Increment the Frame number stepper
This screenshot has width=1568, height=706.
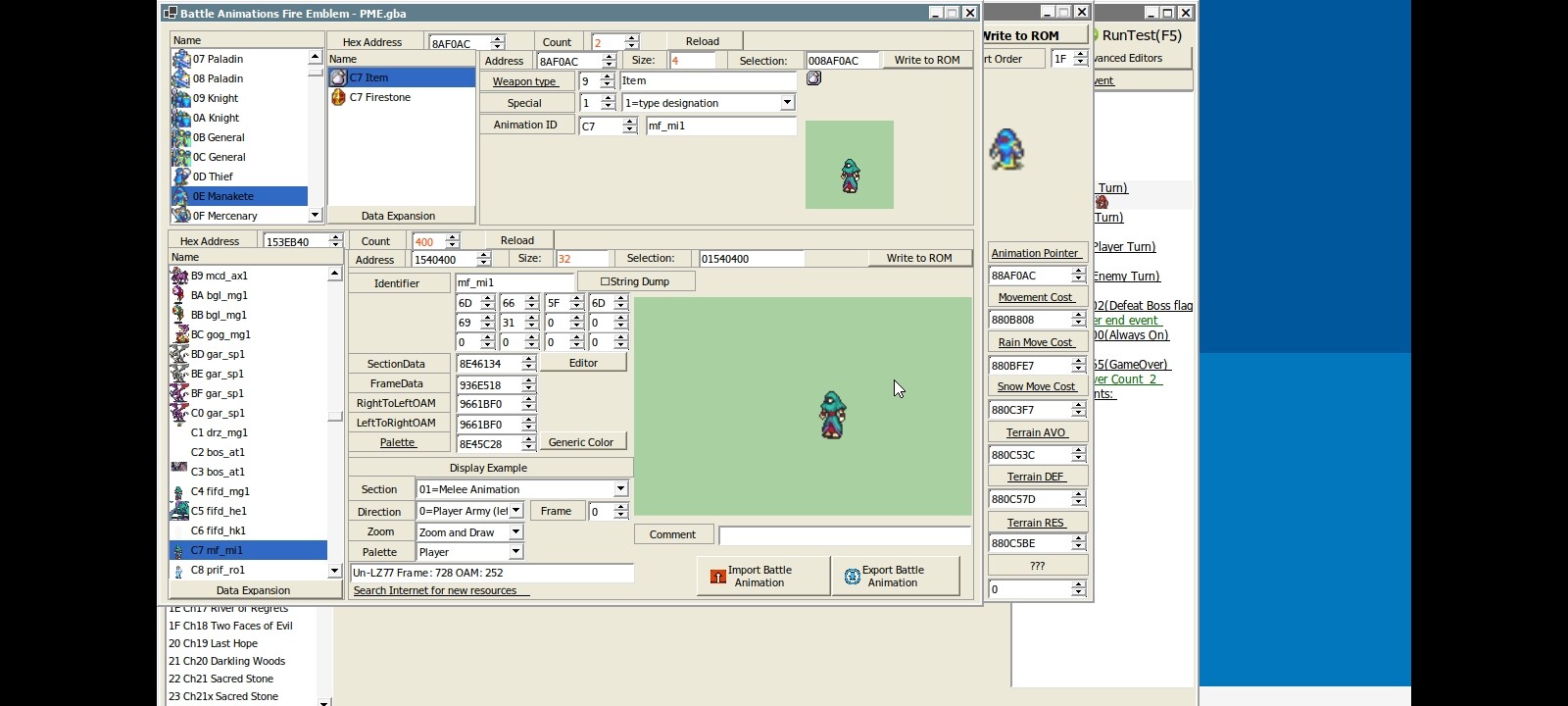point(620,507)
